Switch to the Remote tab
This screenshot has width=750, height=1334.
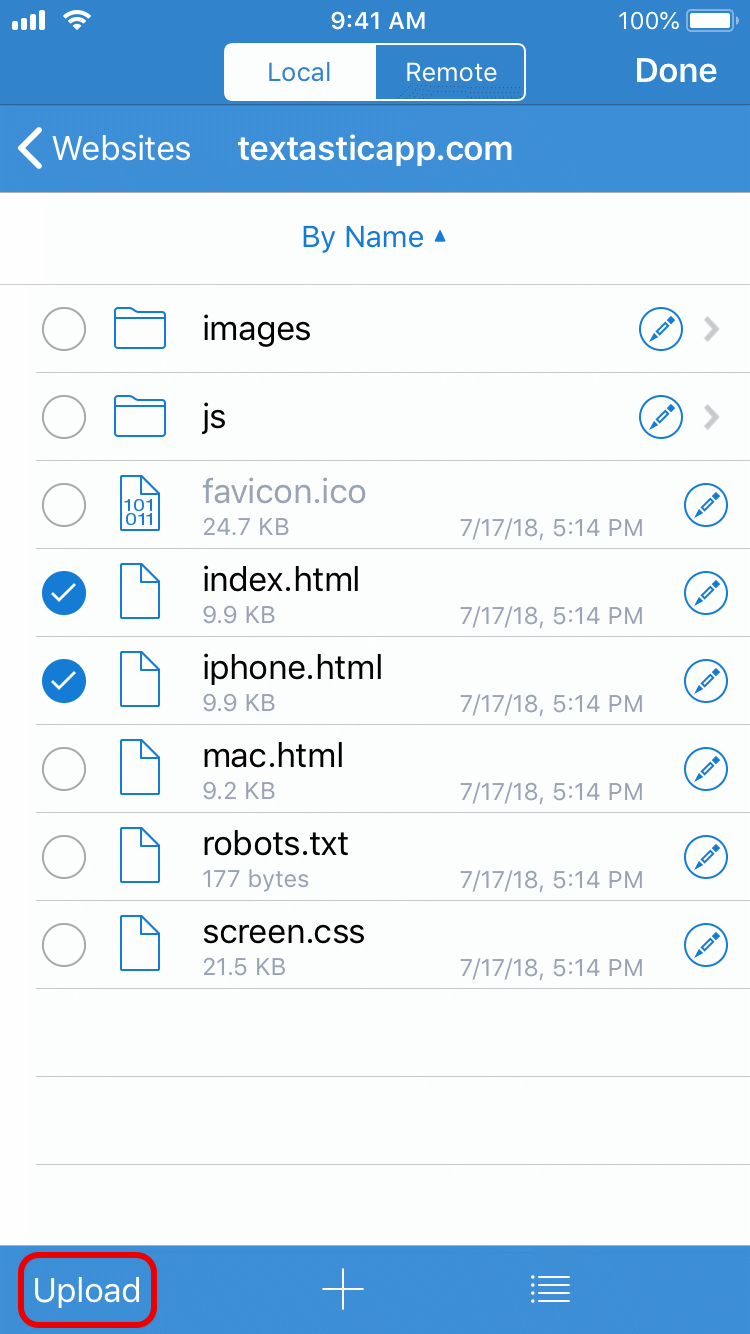point(450,72)
